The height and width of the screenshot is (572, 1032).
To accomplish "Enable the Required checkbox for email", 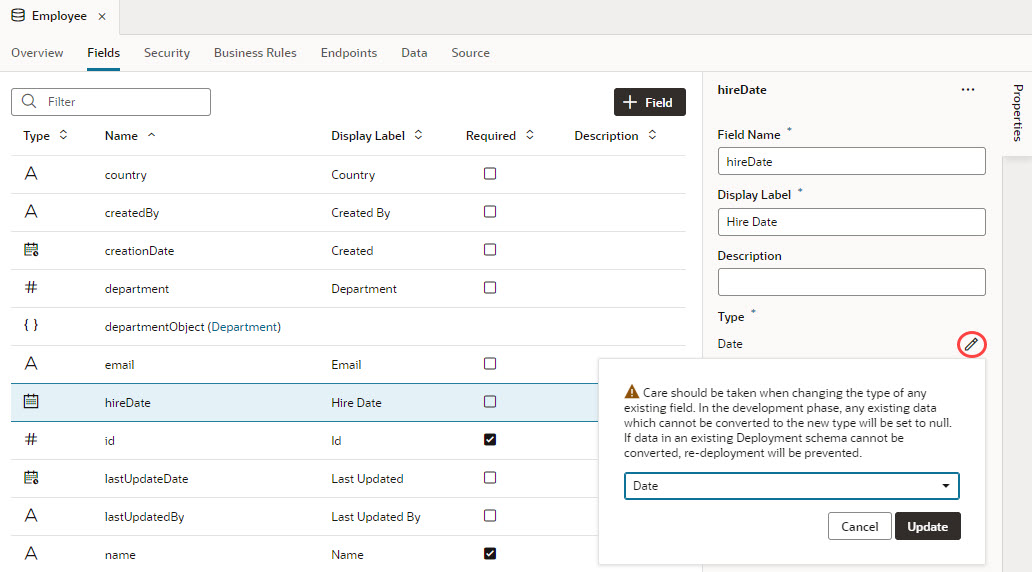I will (x=490, y=364).
